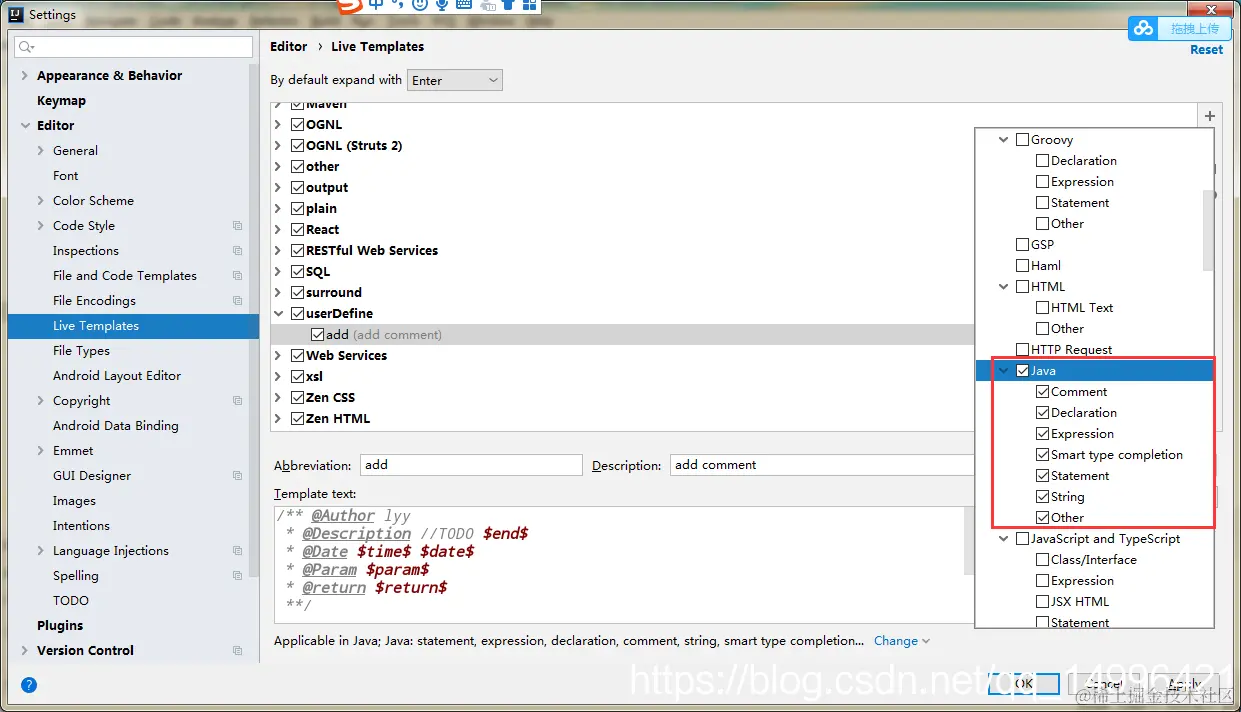The height and width of the screenshot is (712, 1241).
Task: Click the File Encodings project-scope icon
Action: (237, 301)
